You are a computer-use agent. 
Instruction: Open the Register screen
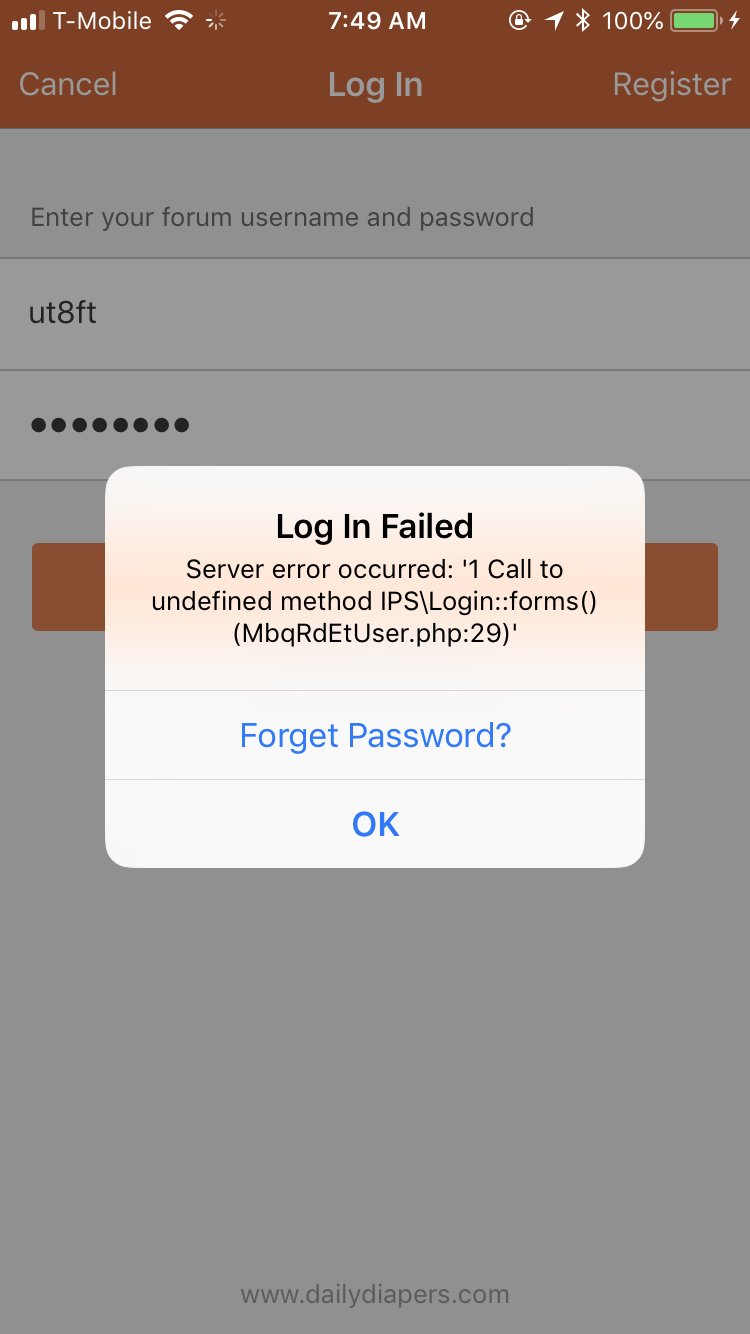point(672,84)
